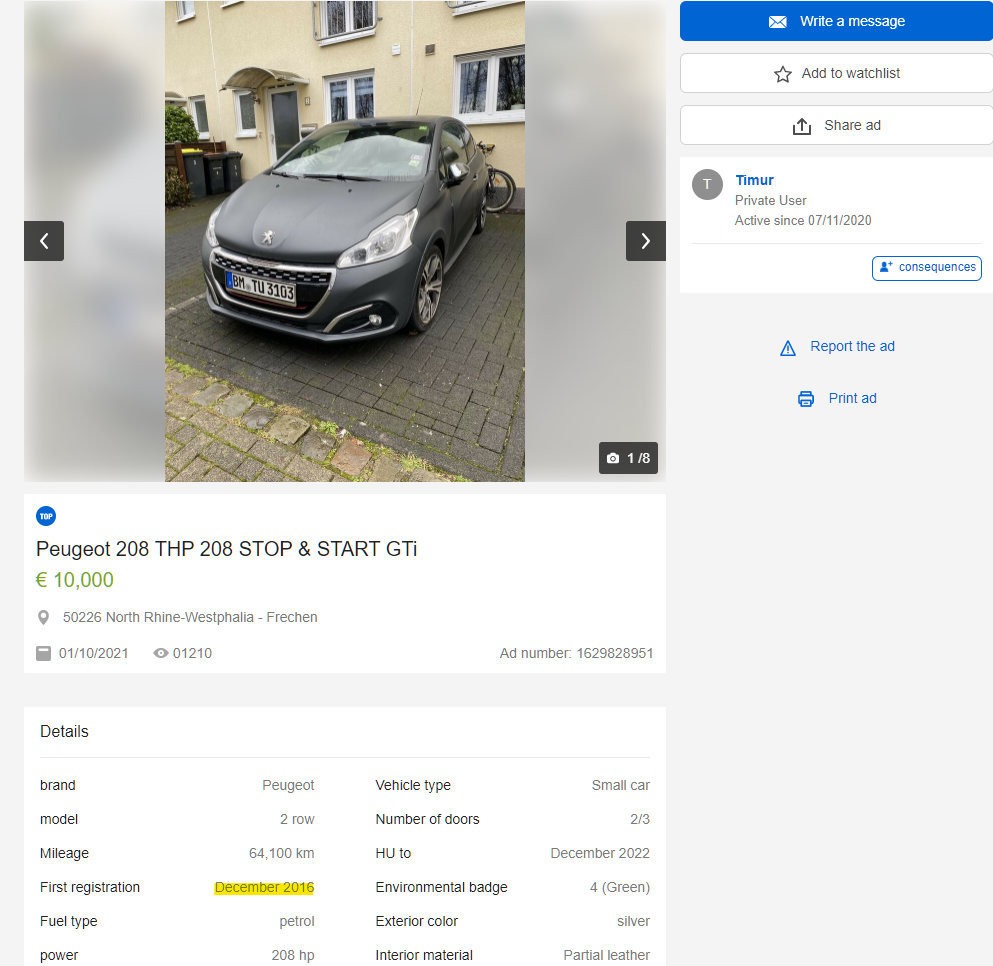Open Timur's seller profile link
Viewport: 993px width, 966px height.
point(754,180)
